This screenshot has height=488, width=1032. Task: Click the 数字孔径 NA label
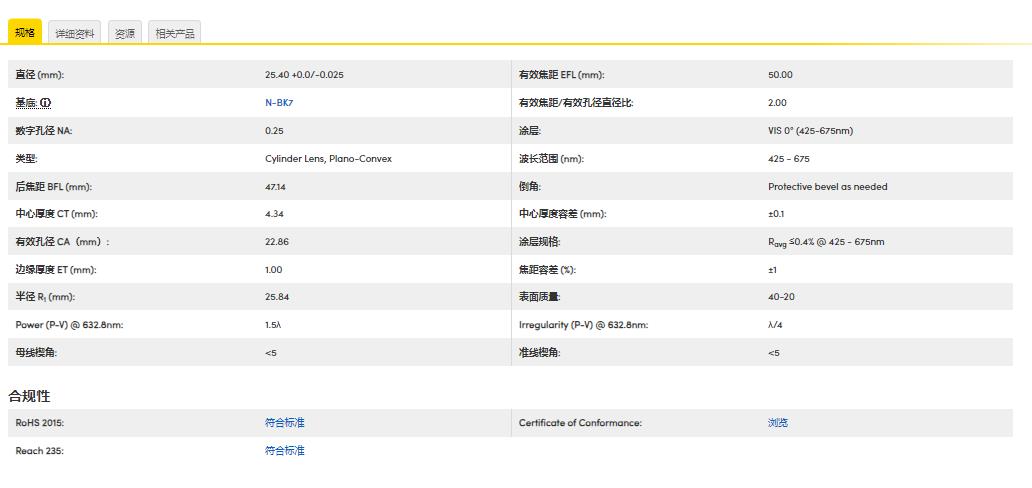coord(43,130)
